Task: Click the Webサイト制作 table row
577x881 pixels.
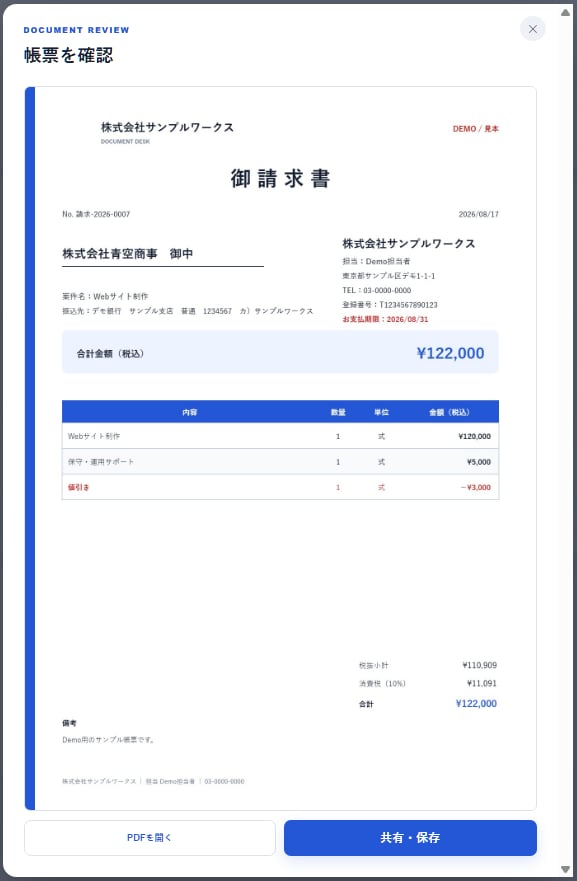Action: pyautogui.click(x=280, y=436)
